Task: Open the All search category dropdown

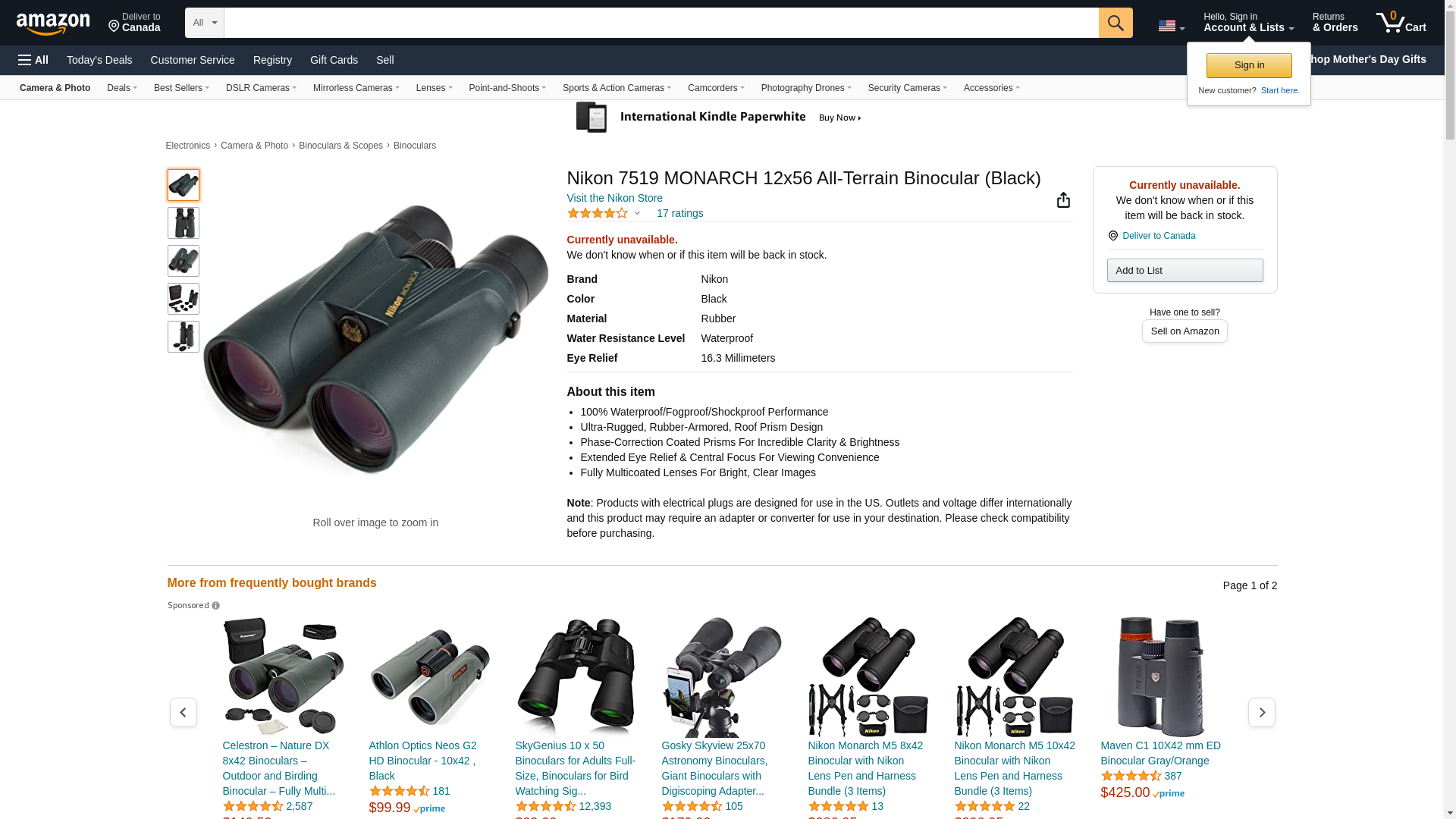Action: (204, 23)
